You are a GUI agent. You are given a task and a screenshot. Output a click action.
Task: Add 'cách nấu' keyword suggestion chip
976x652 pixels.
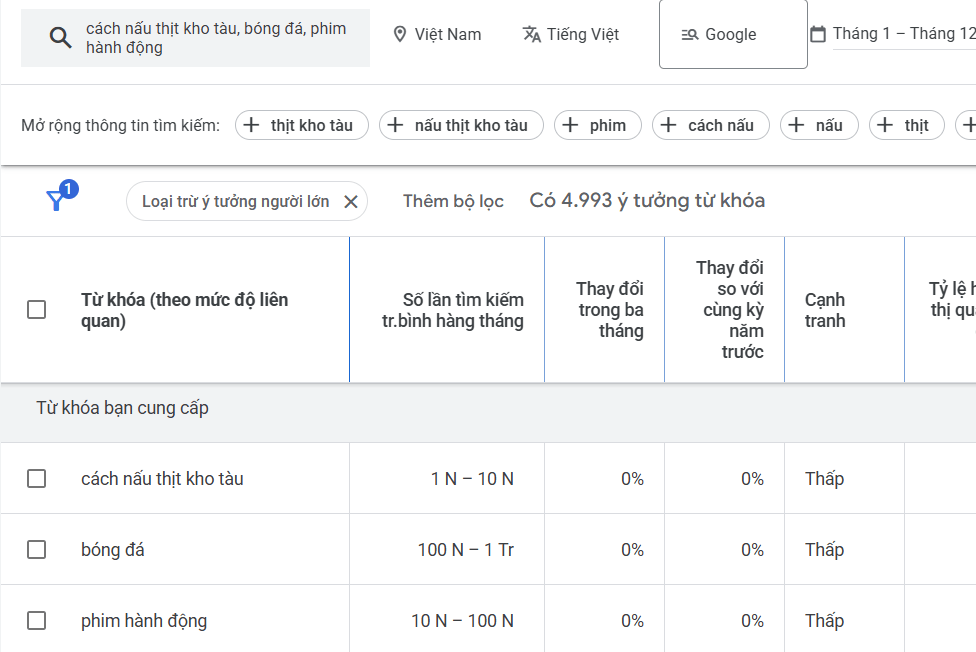[710, 125]
